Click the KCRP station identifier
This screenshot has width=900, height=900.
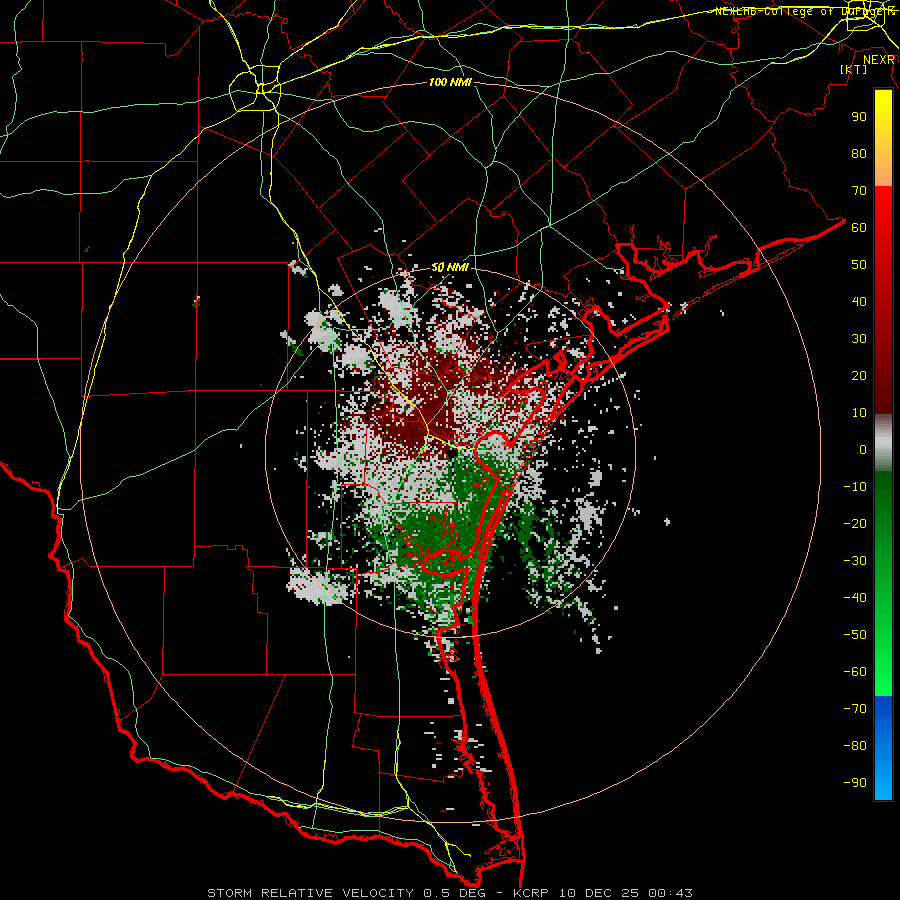click(530, 893)
